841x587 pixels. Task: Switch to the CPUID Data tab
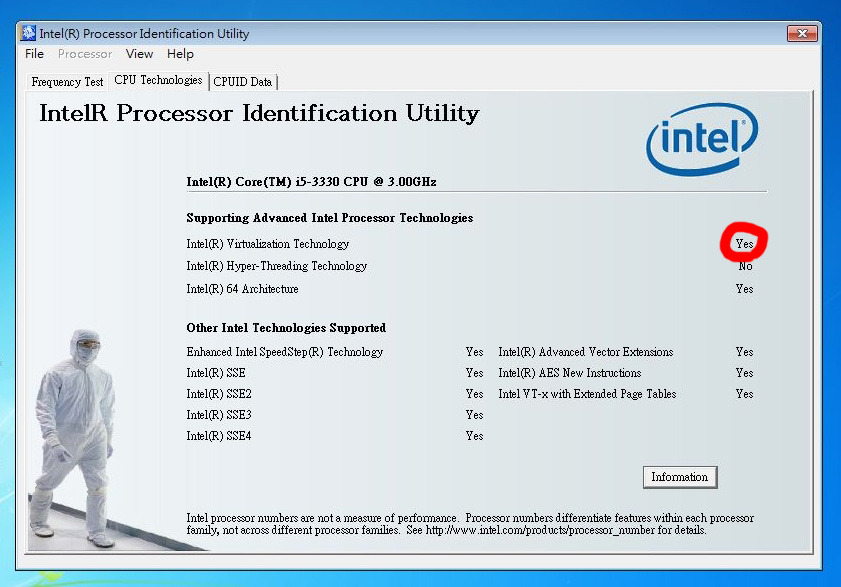tap(242, 82)
